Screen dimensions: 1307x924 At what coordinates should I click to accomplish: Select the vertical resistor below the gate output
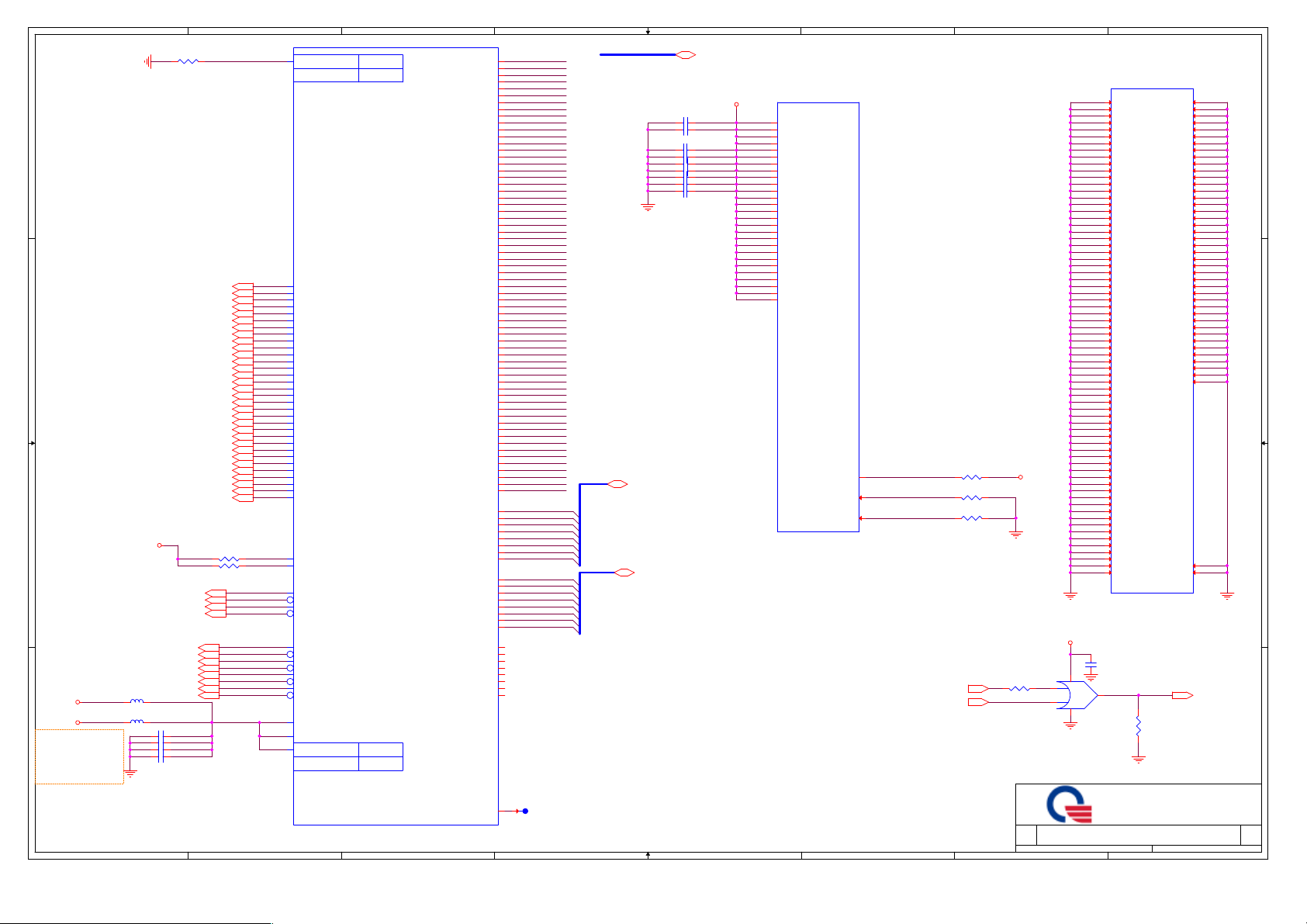click(x=1138, y=726)
